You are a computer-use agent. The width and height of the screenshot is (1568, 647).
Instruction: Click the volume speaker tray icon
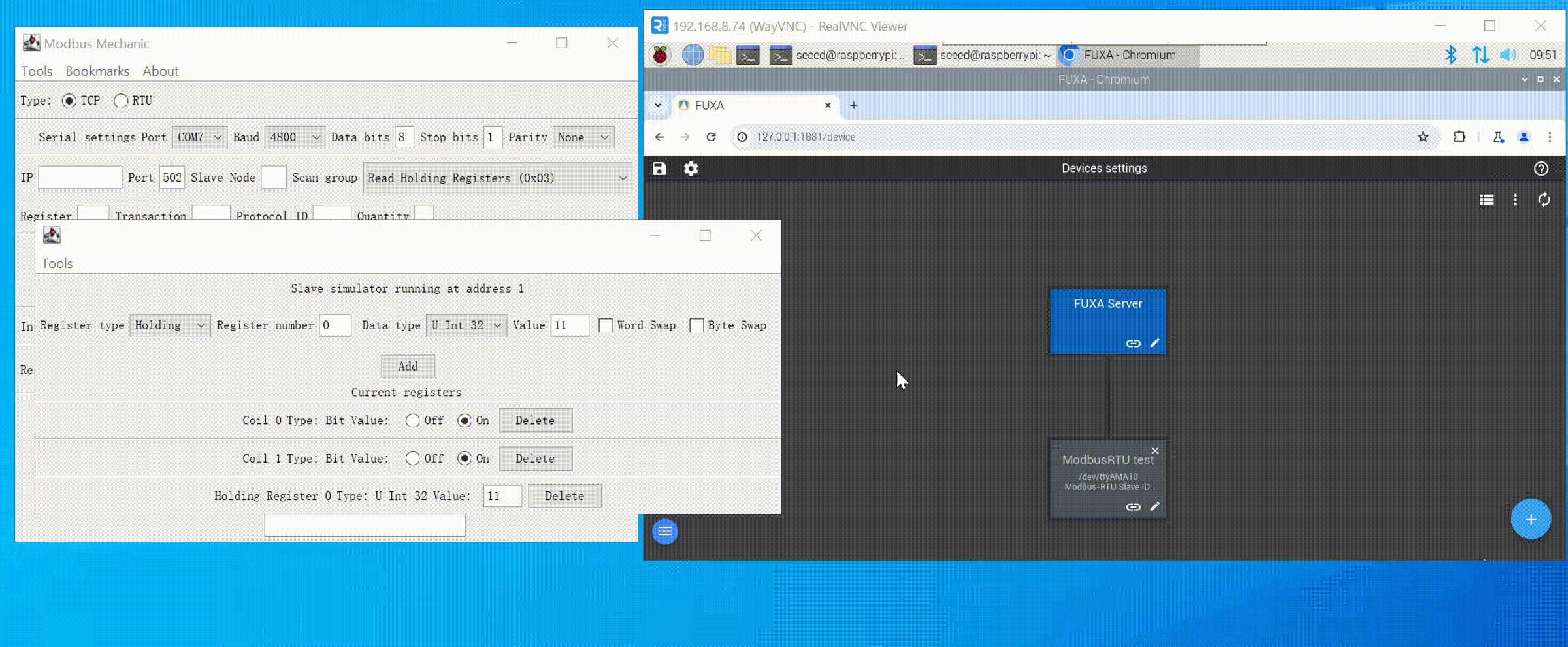(x=1508, y=55)
